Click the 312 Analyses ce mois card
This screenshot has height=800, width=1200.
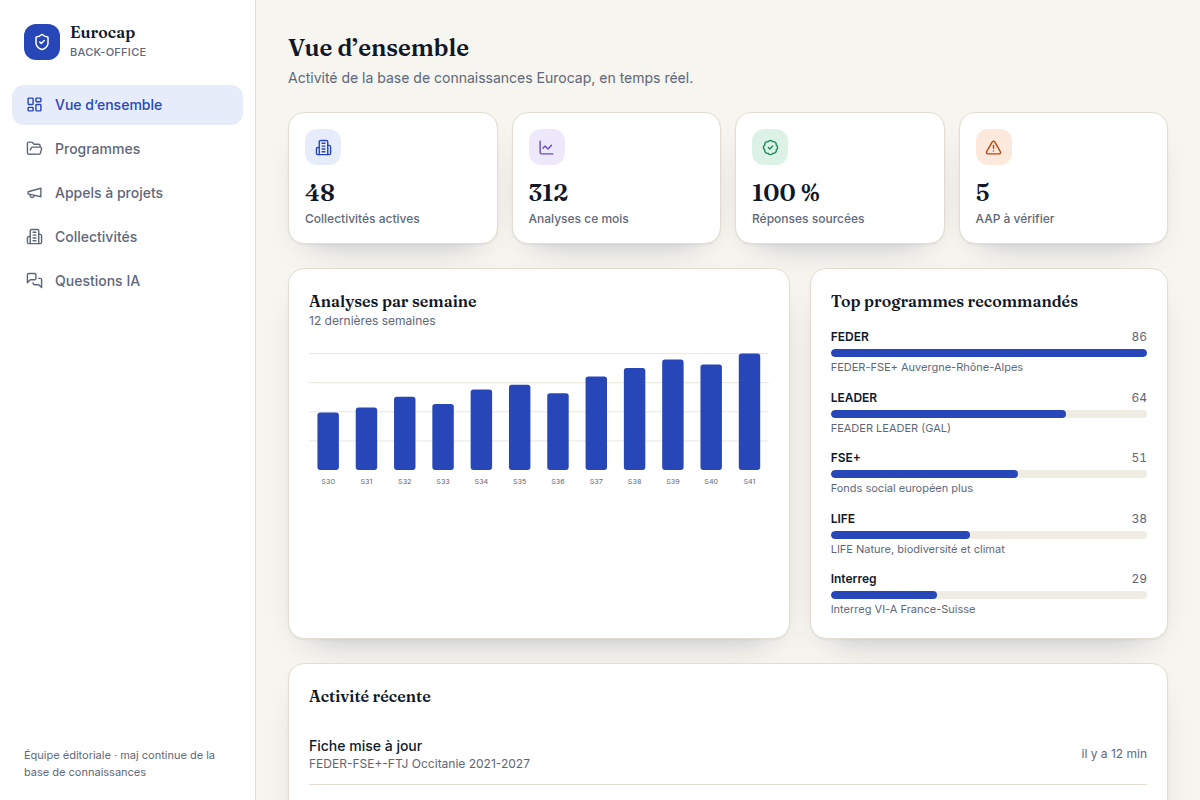[x=616, y=178]
